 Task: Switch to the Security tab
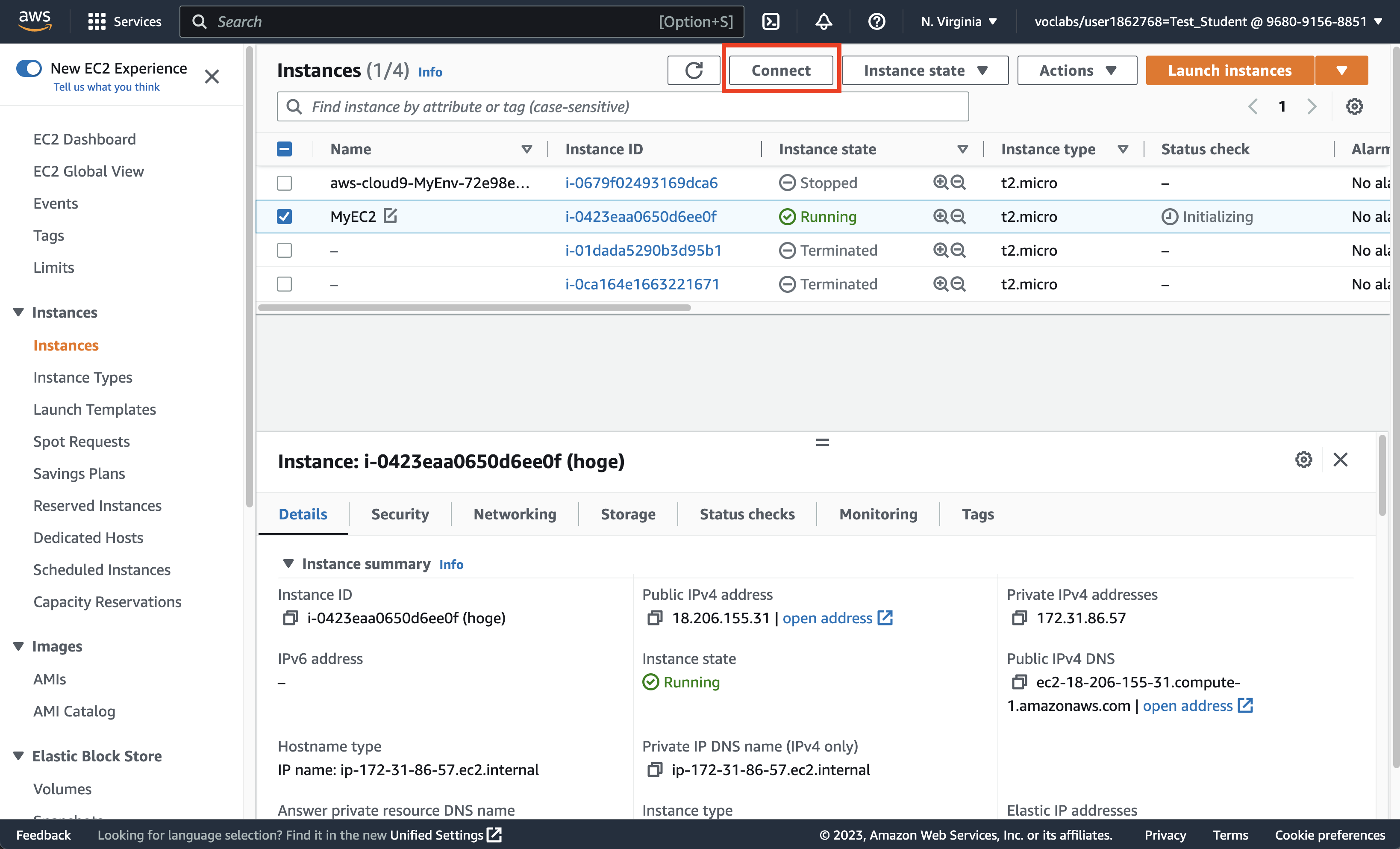(400, 514)
